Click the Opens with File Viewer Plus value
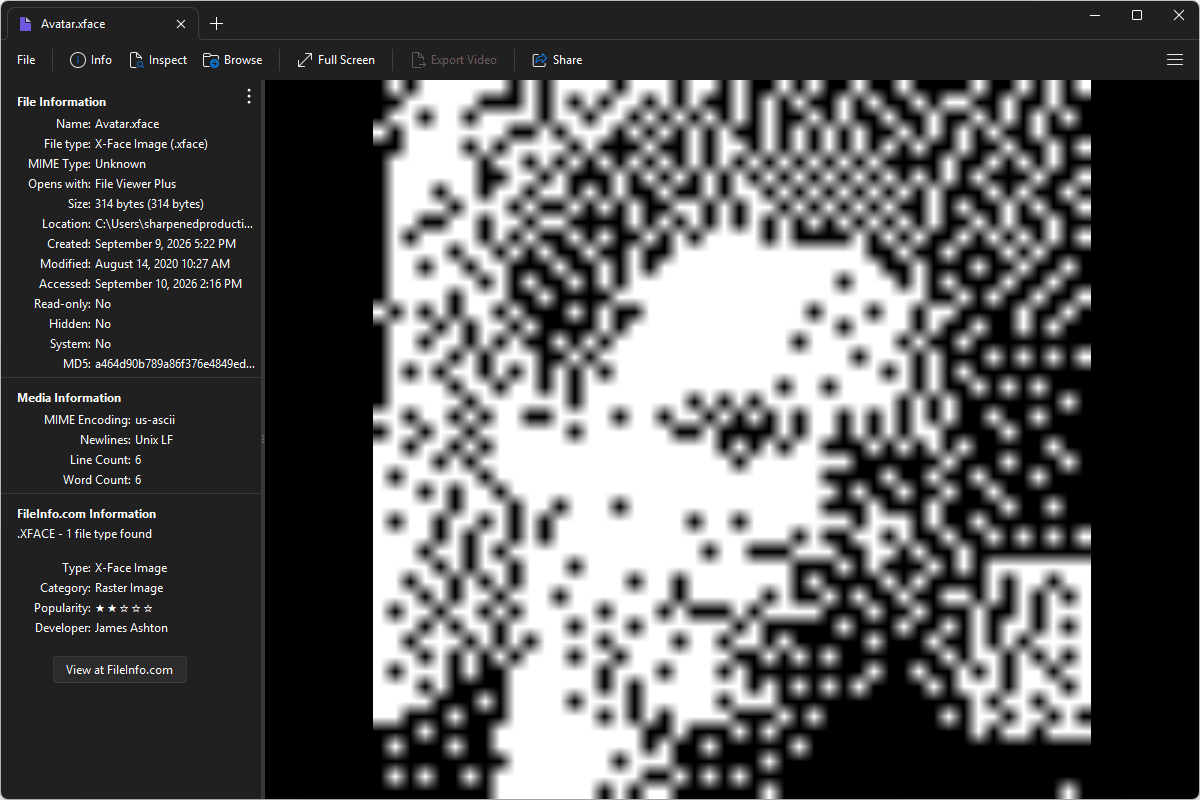Viewport: 1200px width, 800px height. pos(135,184)
